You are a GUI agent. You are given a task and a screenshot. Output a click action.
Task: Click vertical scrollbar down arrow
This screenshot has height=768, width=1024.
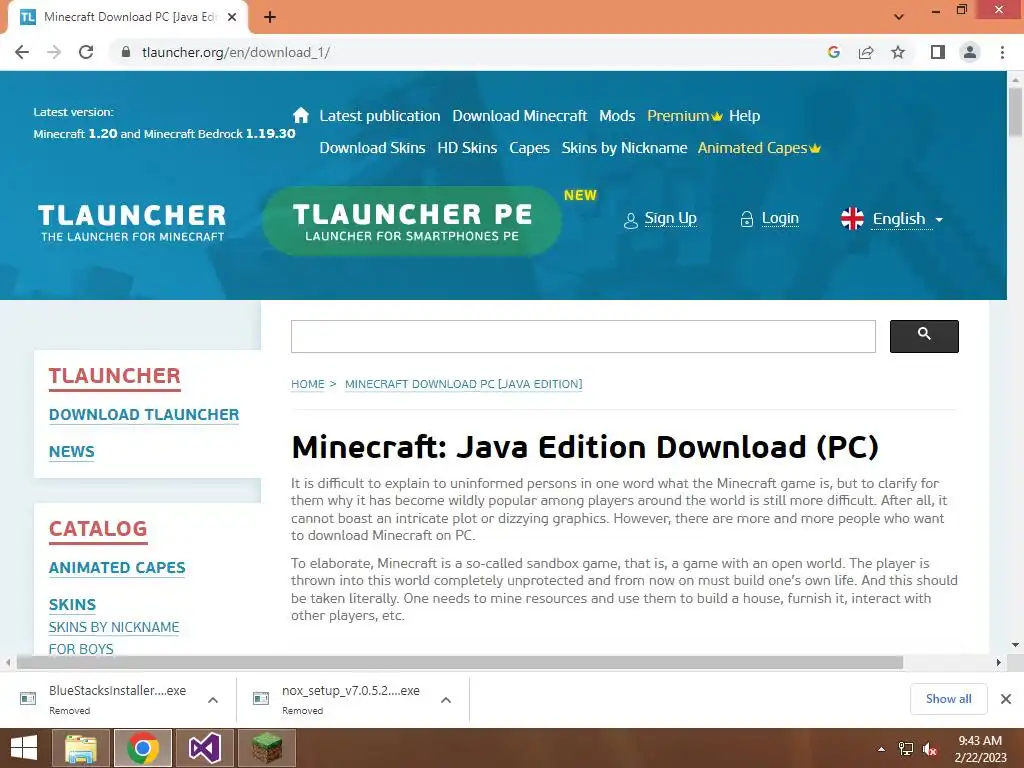coord(1015,645)
